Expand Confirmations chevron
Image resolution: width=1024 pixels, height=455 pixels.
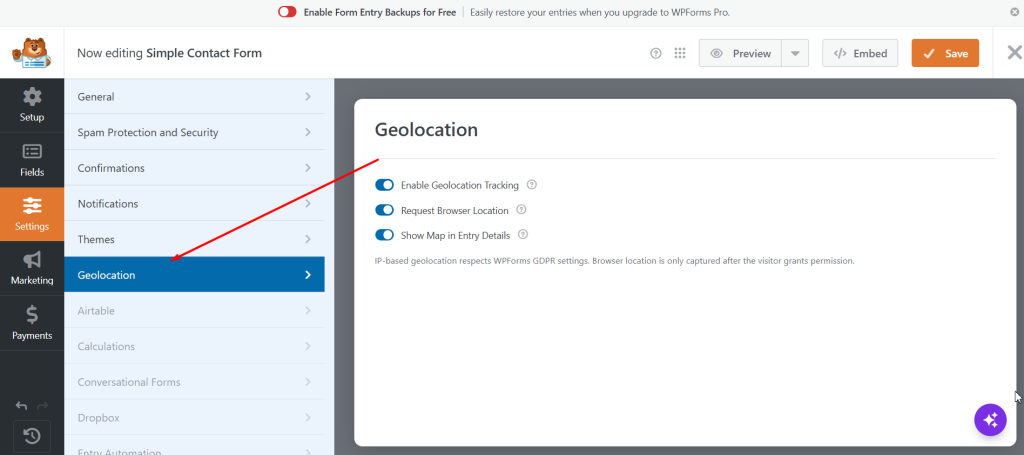(x=308, y=168)
